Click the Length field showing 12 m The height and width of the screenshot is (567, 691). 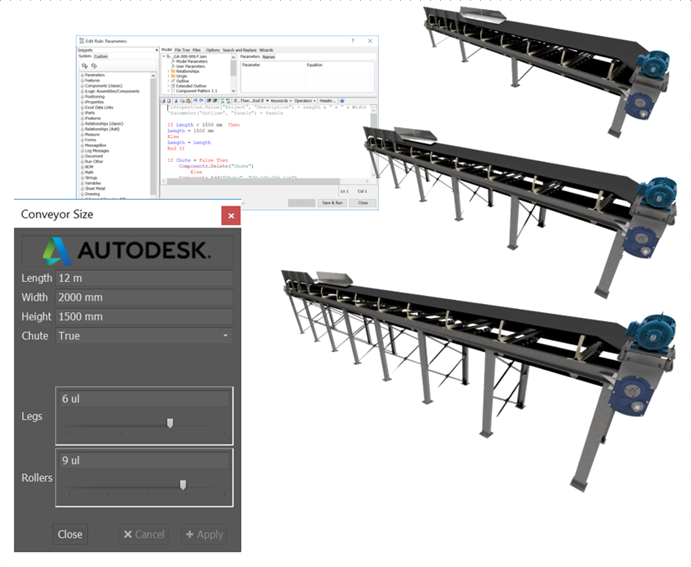tap(144, 278)
